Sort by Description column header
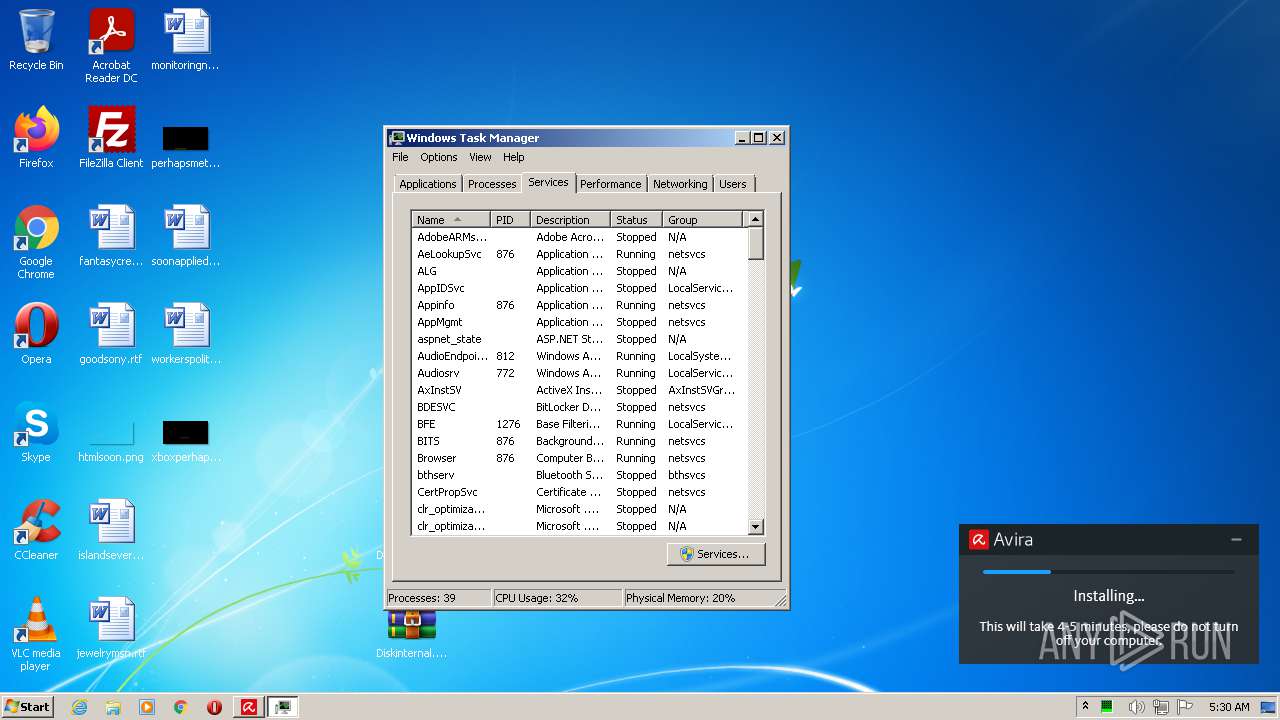The height and width of the screenshot is (720, 1280). click(570, 220)
